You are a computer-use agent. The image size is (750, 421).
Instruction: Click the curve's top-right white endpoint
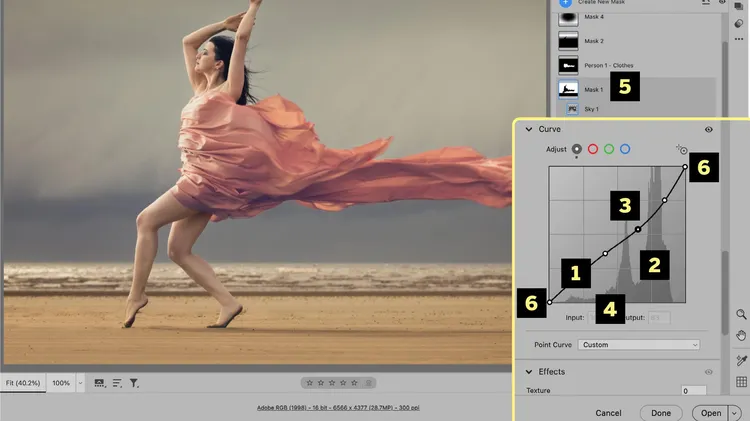[x=685, y=166]
